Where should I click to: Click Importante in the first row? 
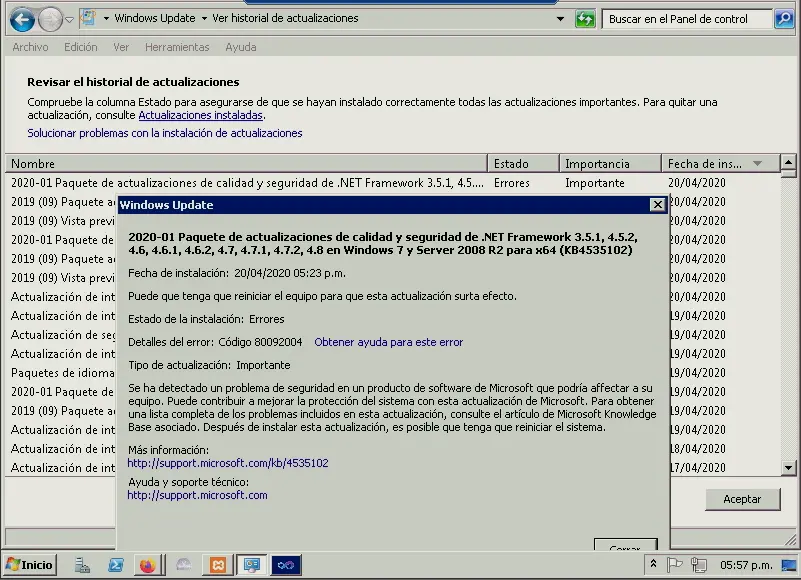point(595,183)
